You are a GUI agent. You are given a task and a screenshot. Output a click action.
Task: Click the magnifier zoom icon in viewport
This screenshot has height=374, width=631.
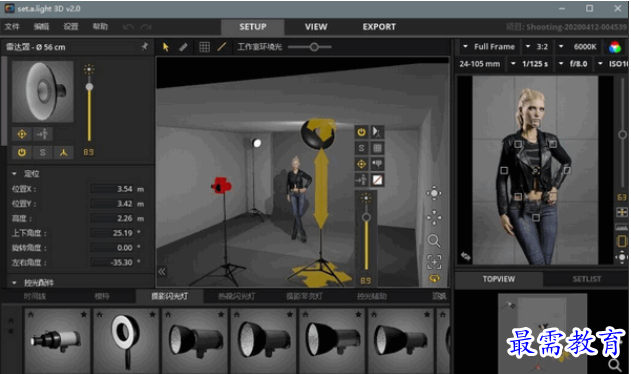click(434, 241)
